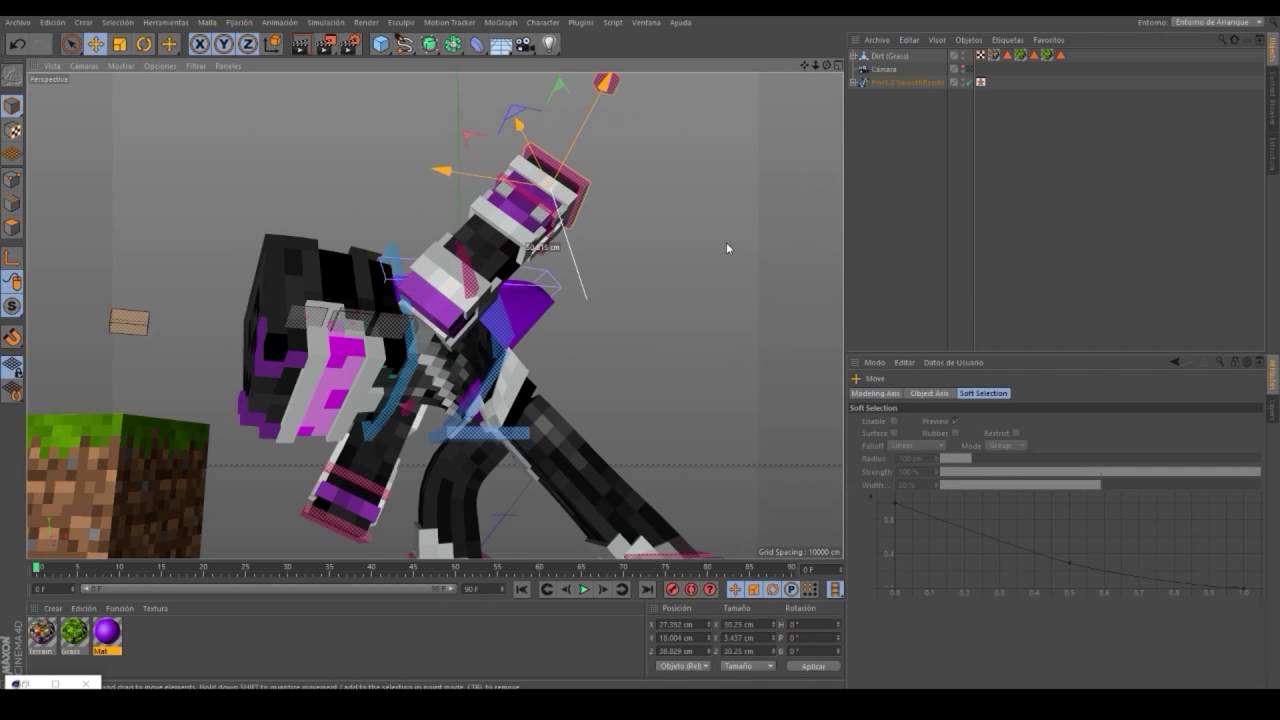
Task: Click the Terrain material thumbnail
Action: (41, 634)
